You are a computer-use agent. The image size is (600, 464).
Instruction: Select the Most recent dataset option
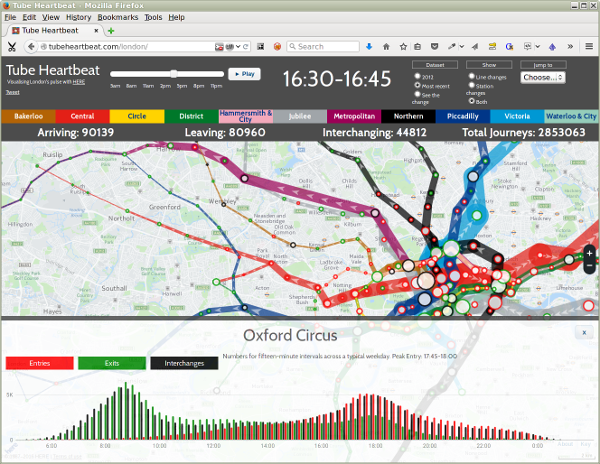[417, 85]
